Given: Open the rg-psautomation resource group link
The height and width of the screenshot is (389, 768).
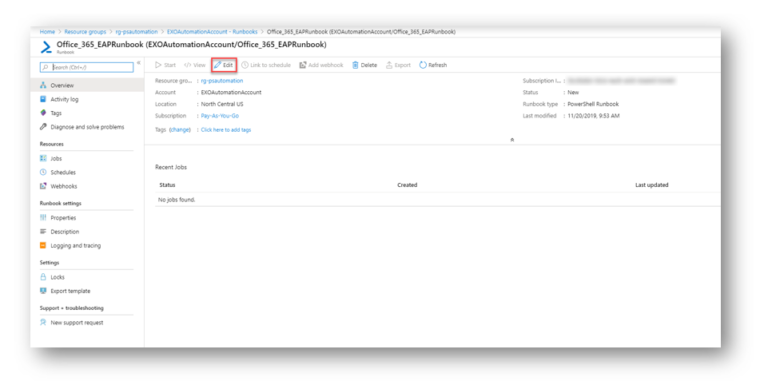Looking at the screenshot, I should click(x=222, y=81).
